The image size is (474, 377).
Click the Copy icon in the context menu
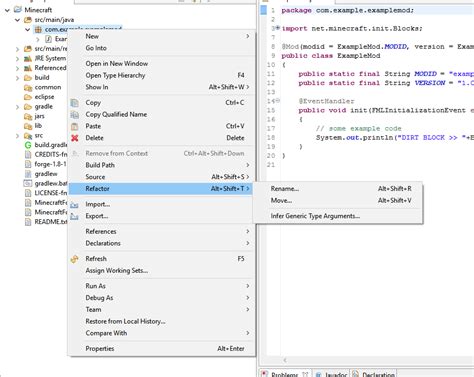75,103
